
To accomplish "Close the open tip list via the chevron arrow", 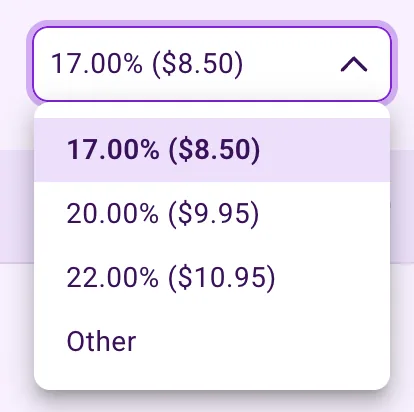I will (354, 64).
